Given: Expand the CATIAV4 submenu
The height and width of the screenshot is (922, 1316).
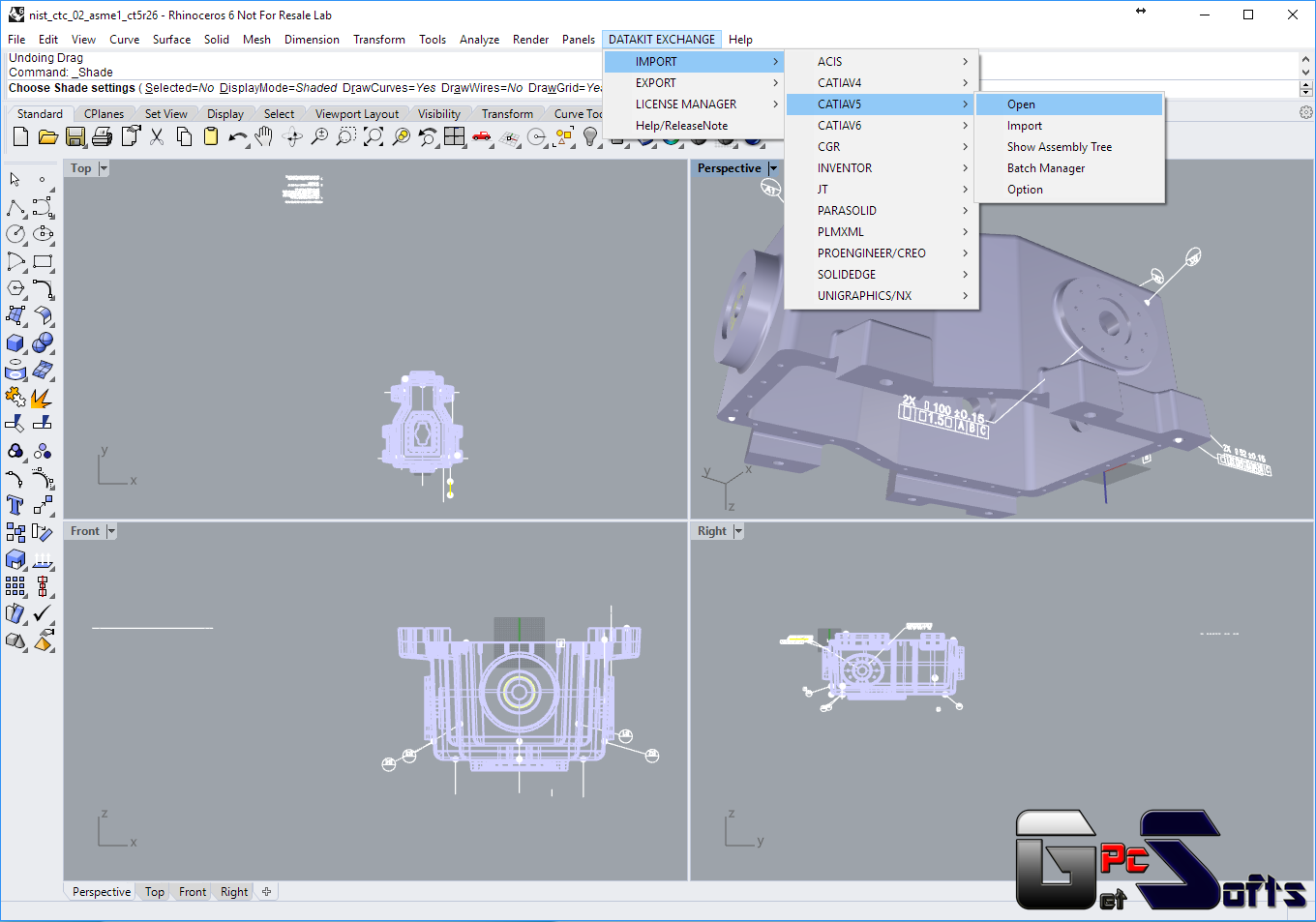Looking at the screenshot, I should click(x=882, y=83).
